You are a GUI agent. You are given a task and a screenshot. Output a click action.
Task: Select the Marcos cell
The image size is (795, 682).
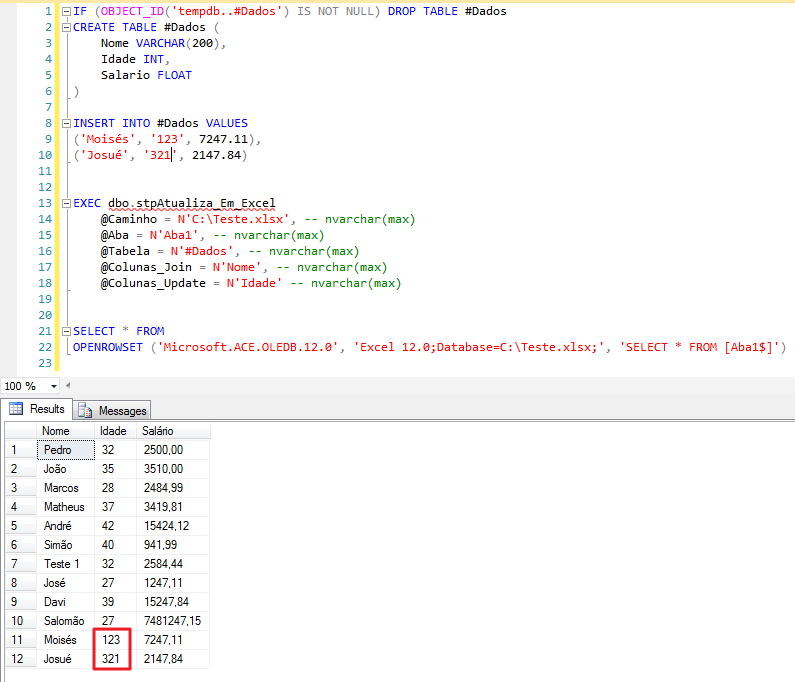pos(65,488)
